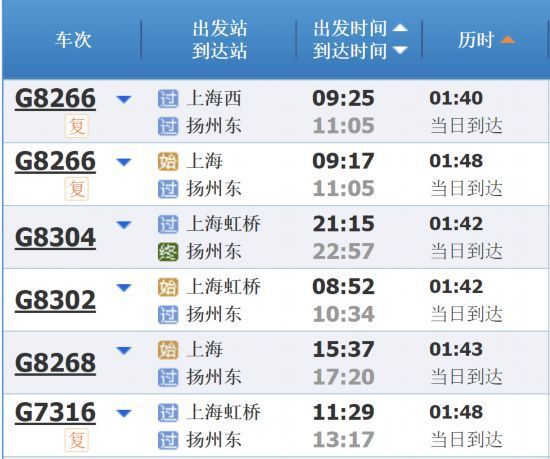
Task: Click the 复 badge under G7316
Action: (76, 440)
